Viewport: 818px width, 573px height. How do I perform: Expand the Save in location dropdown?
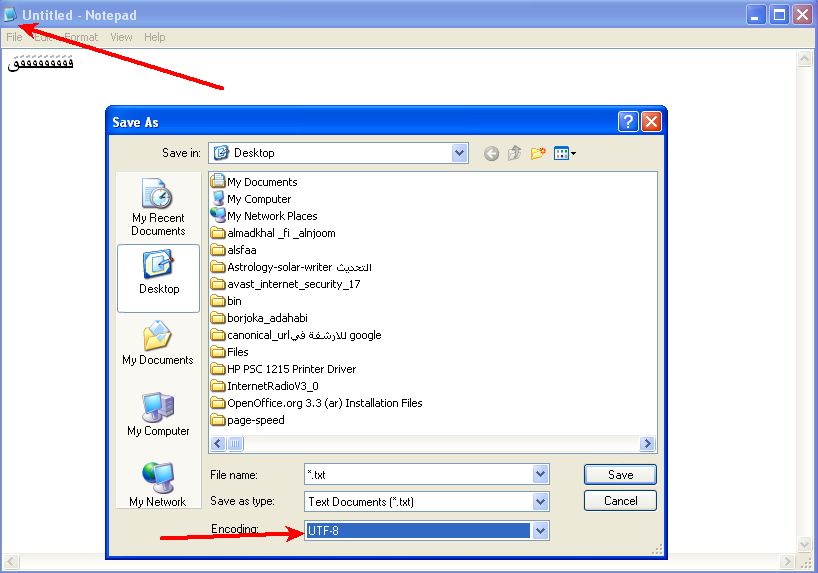[x=459, y=153]
